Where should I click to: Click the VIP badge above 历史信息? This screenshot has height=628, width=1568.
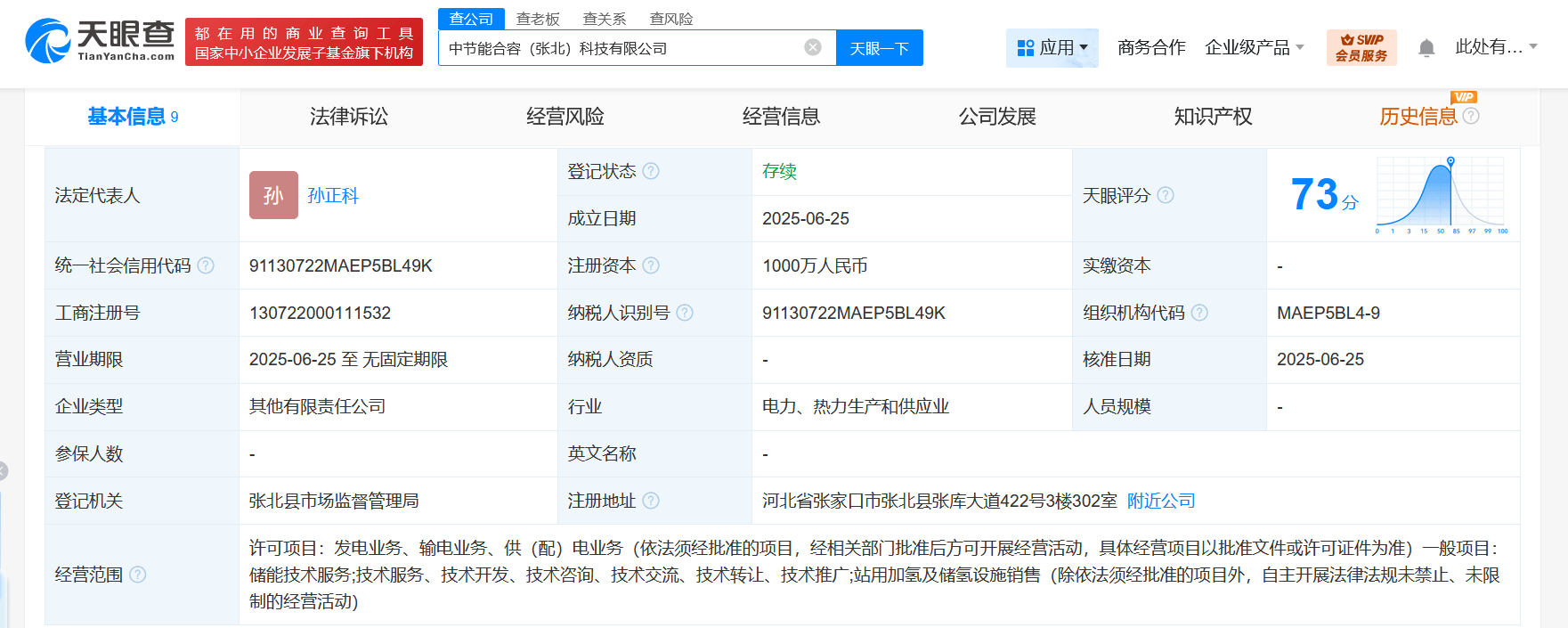1464,97
